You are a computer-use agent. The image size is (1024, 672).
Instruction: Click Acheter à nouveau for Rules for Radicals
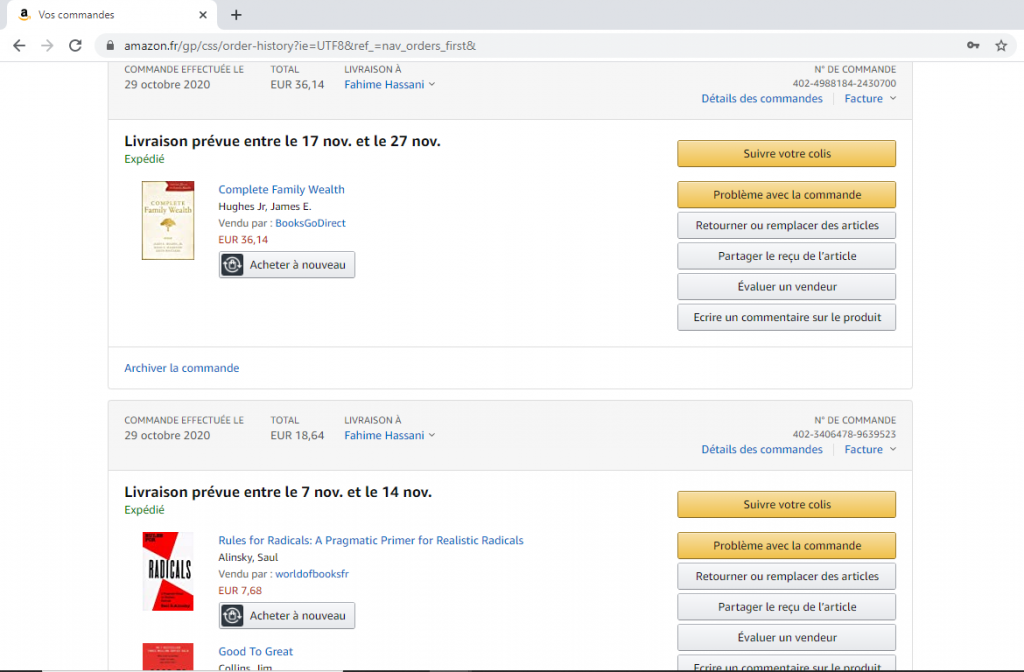[x=287, y=616]
